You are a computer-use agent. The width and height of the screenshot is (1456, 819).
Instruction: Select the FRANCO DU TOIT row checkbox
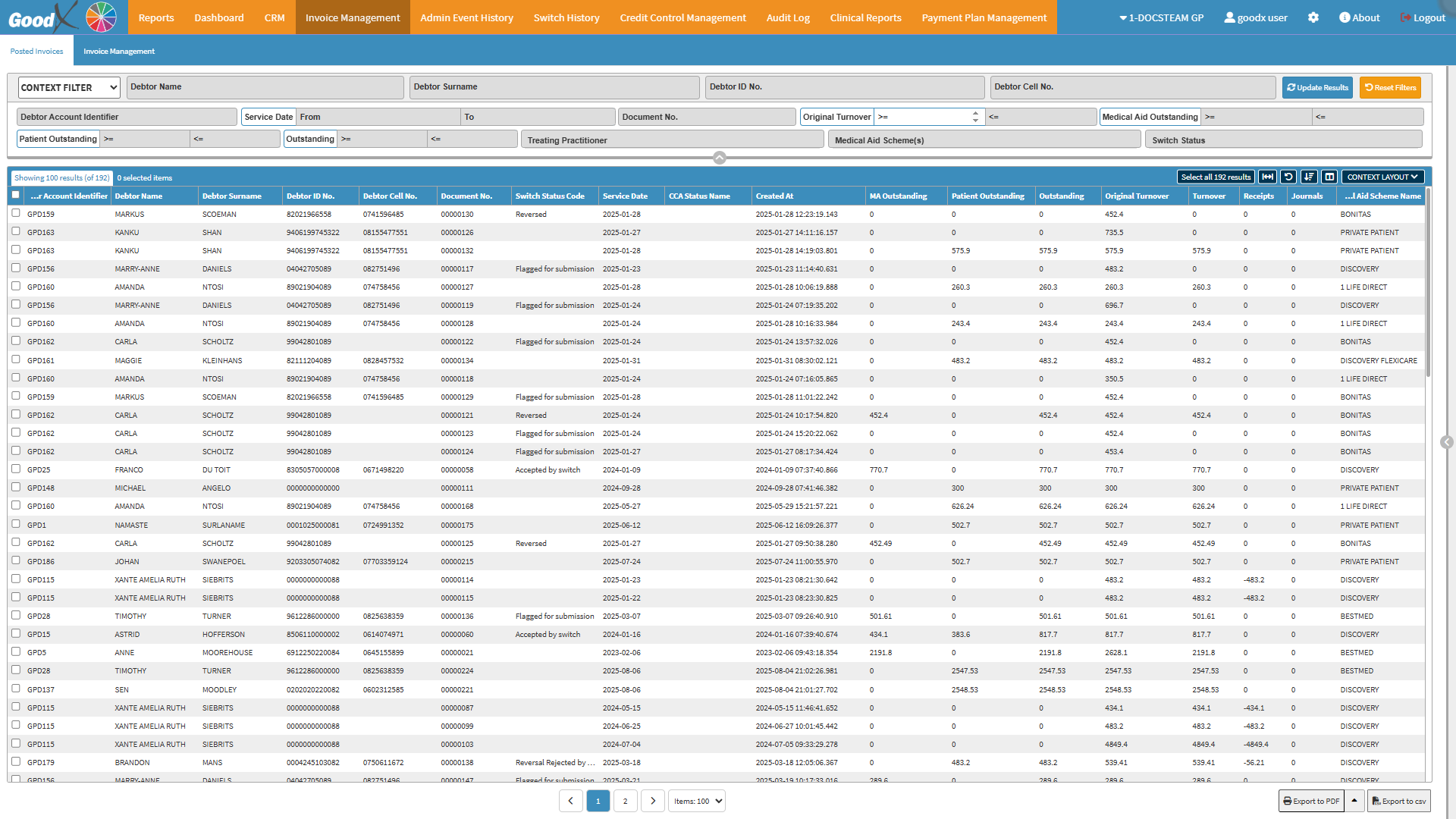pyautogui.click(x=16, y=469)
